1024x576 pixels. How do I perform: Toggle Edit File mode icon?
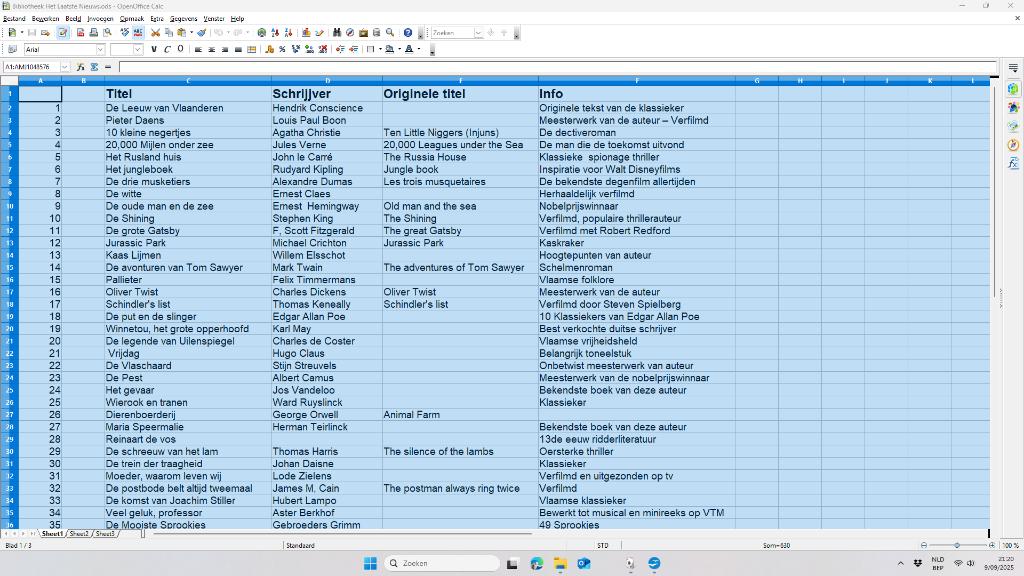[63, 33]
